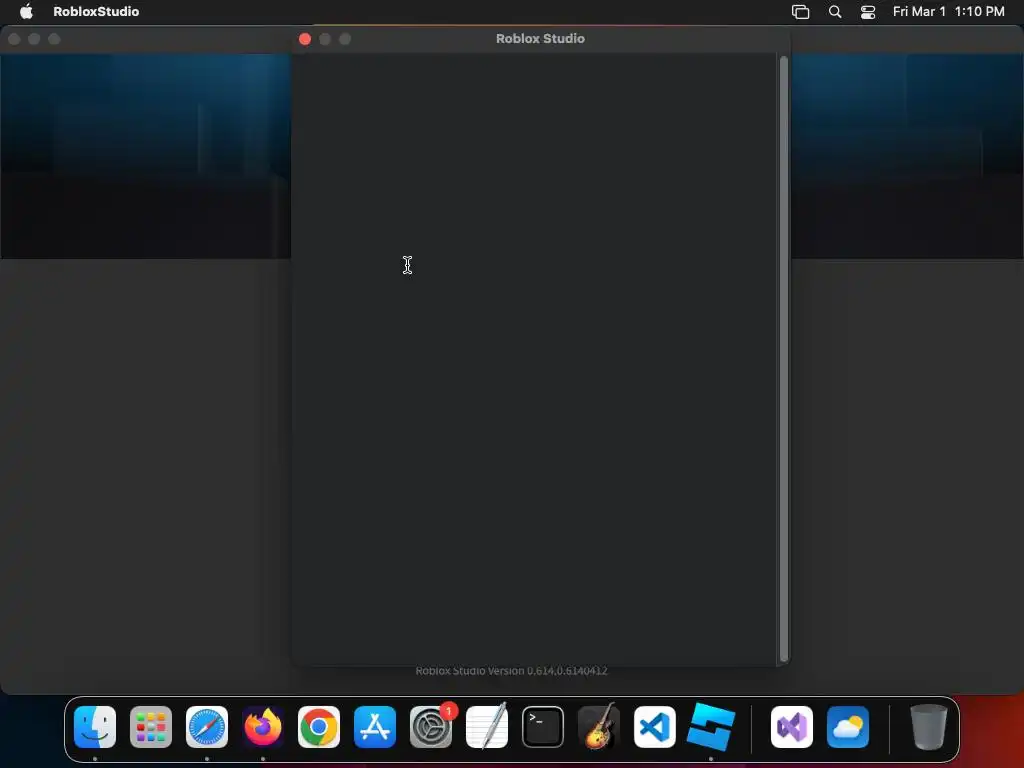Open Finder from the dock

[95, 727]
